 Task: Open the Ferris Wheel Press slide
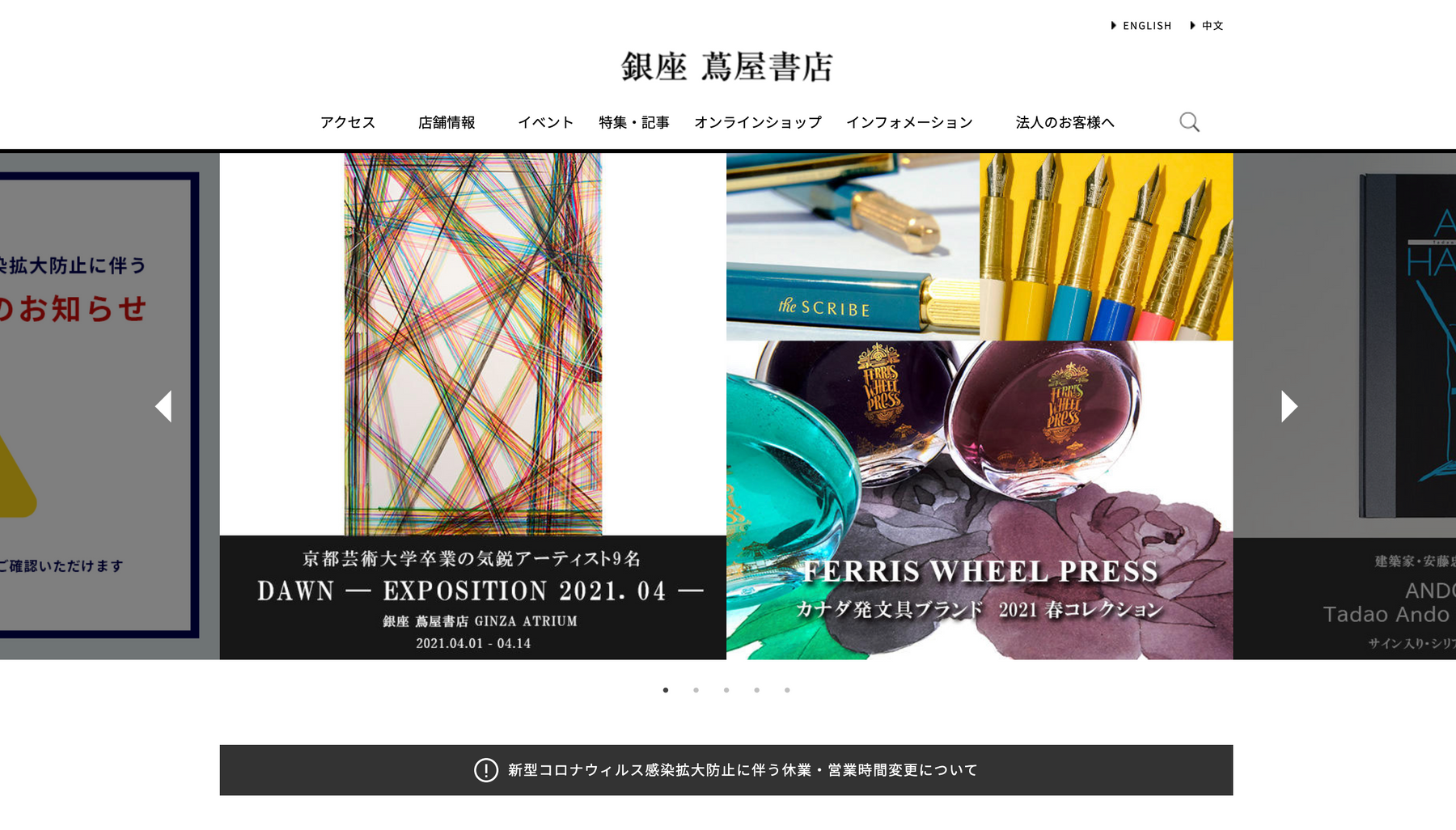[x=980, y=406]
